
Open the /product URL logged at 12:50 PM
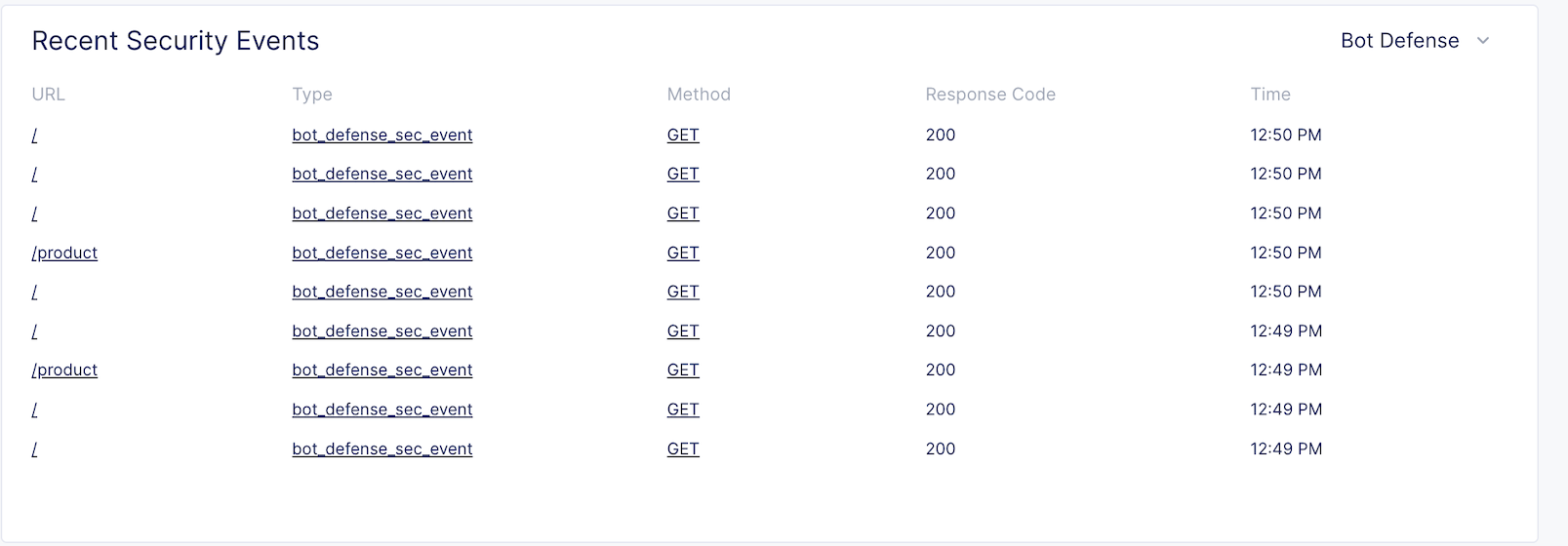[x=64, y=253]
